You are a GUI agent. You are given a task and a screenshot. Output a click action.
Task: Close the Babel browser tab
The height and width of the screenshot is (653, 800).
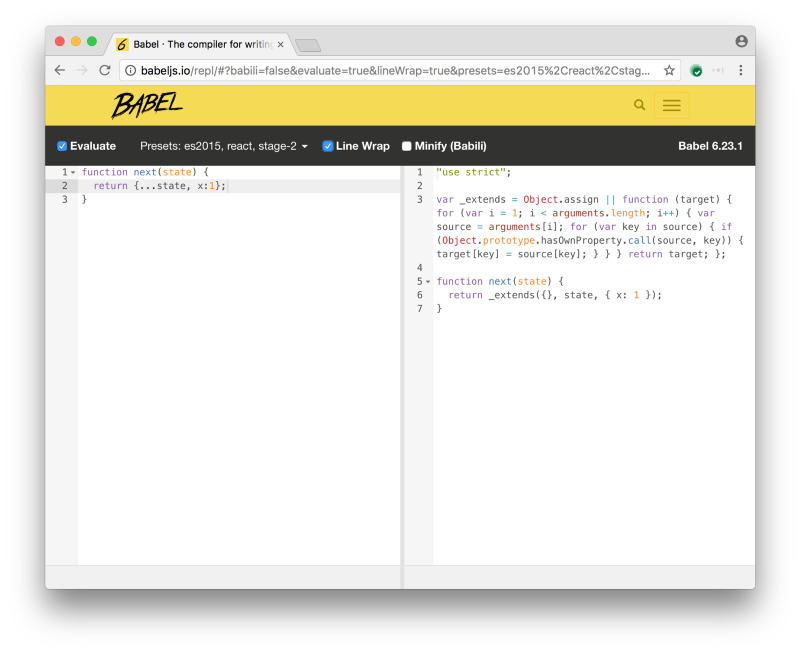281,44
